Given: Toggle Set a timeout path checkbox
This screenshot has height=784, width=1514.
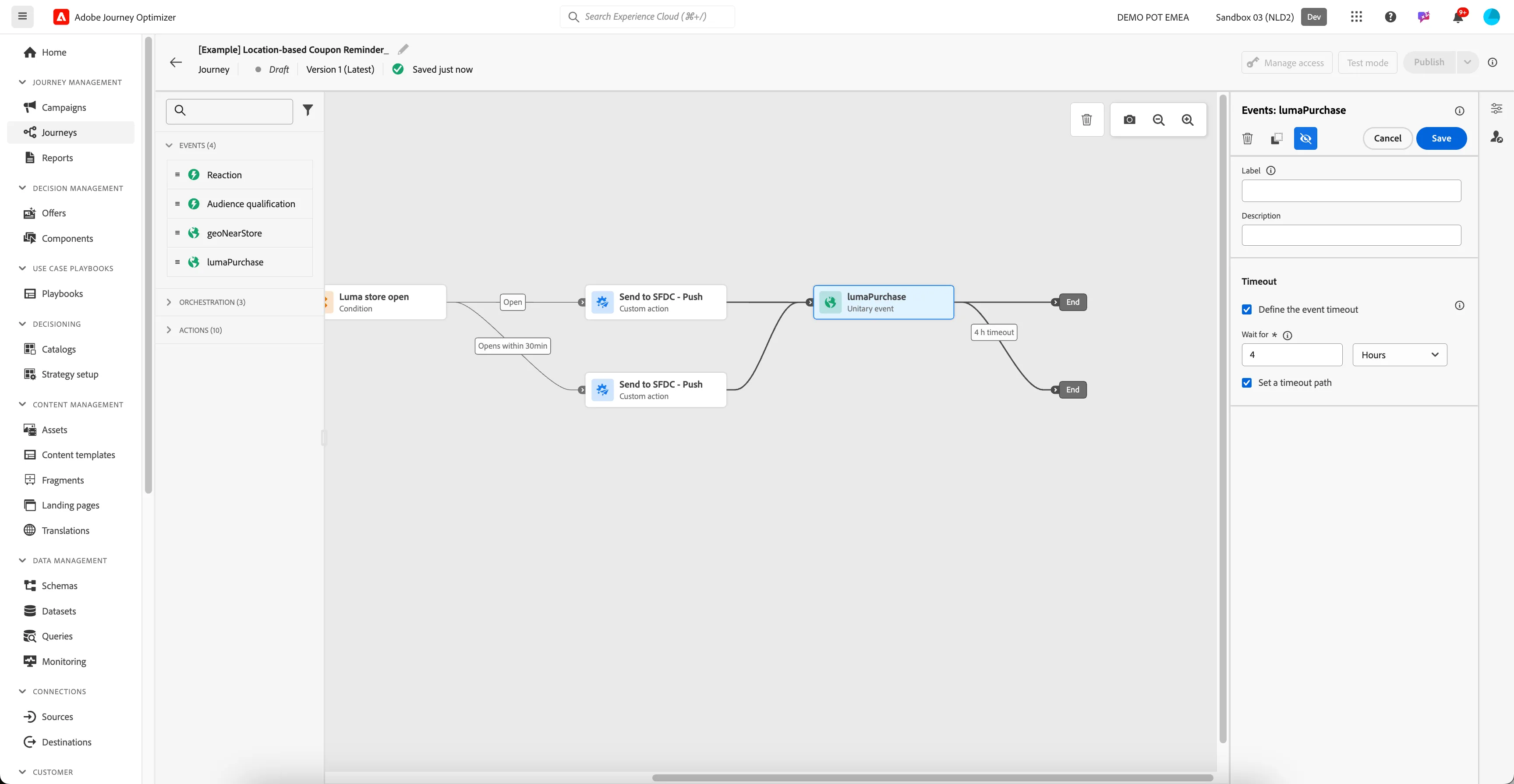Looking at the screenshot, I should [1247, 383].
